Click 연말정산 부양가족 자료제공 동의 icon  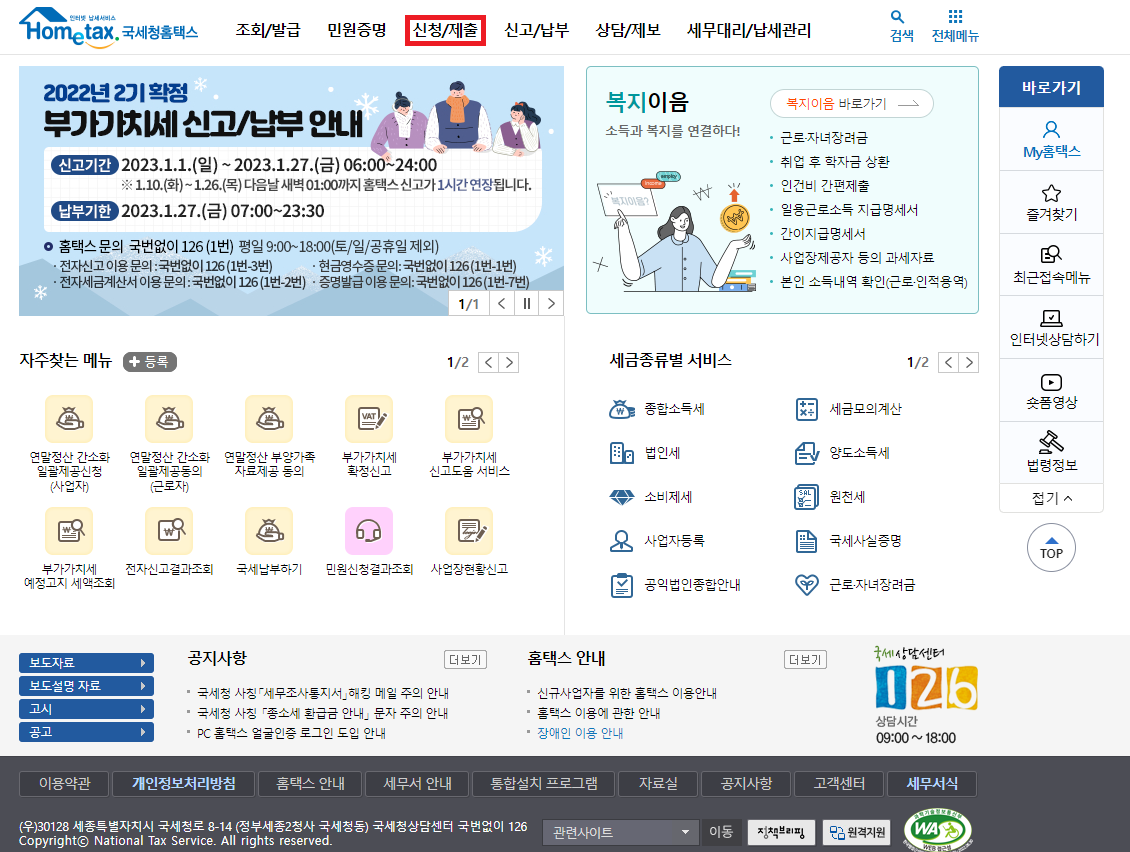[x=269, y=419]
